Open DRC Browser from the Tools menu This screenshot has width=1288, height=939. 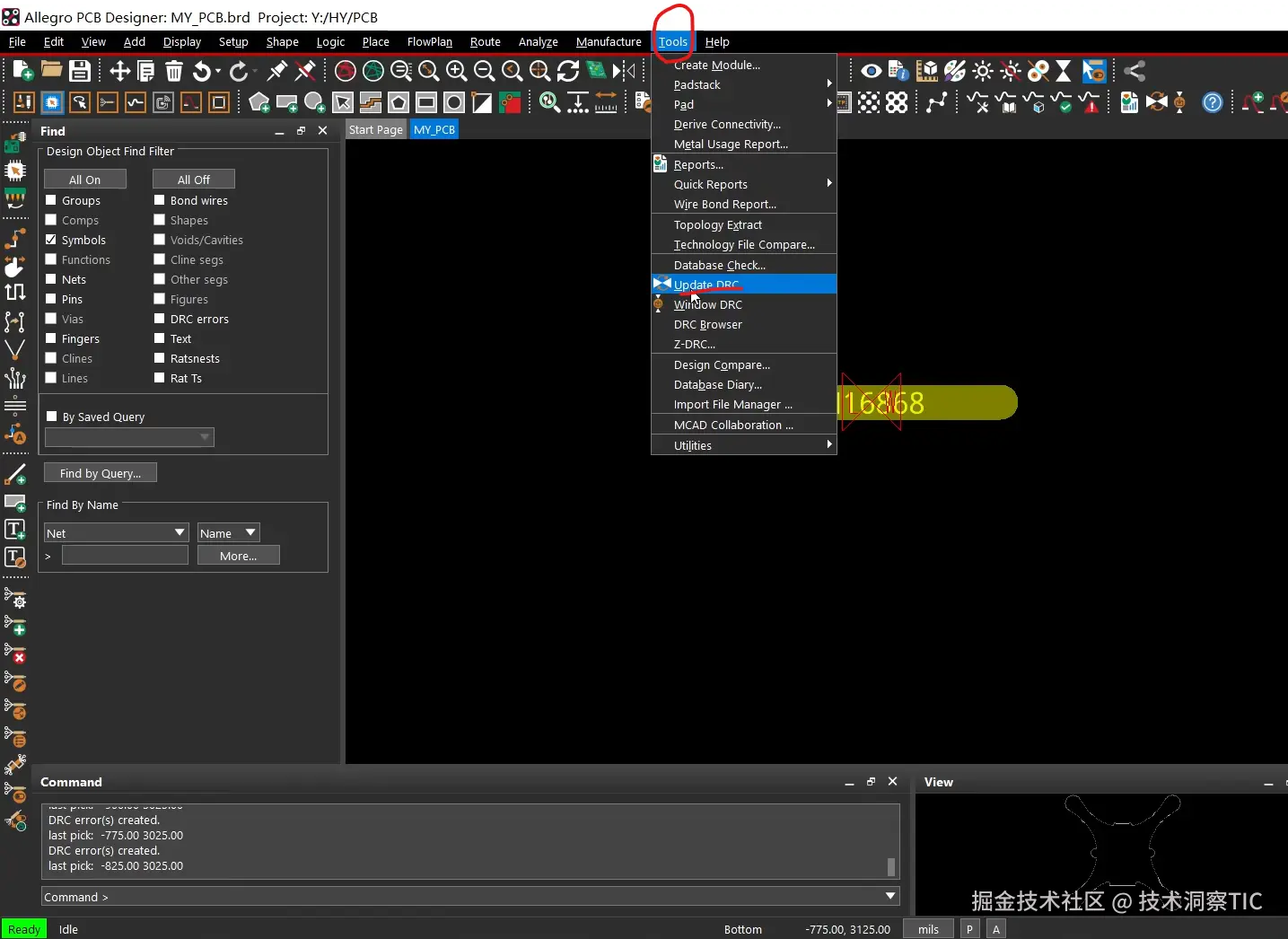(743, 324)
